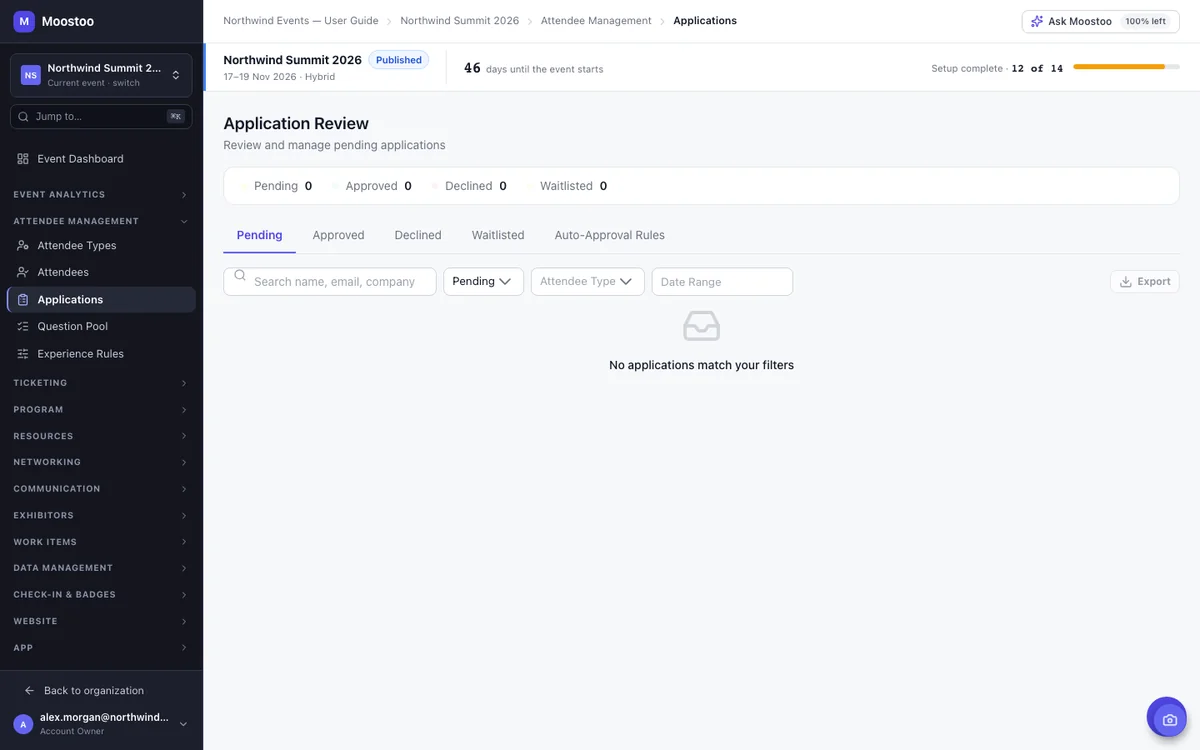This screenshot has height=750, width=1200.
Task: Expand the App section
Action: click(x=100, y=648)
